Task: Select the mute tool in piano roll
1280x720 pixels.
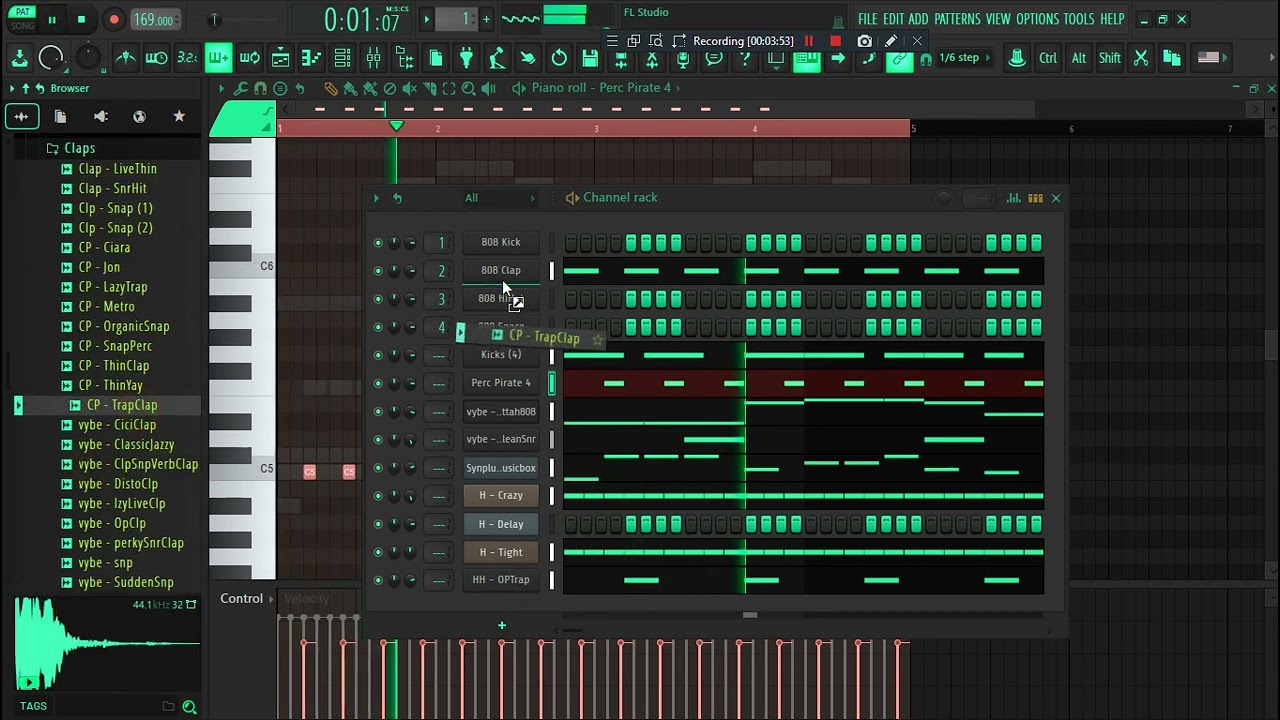Action: (x=409, y=88)
